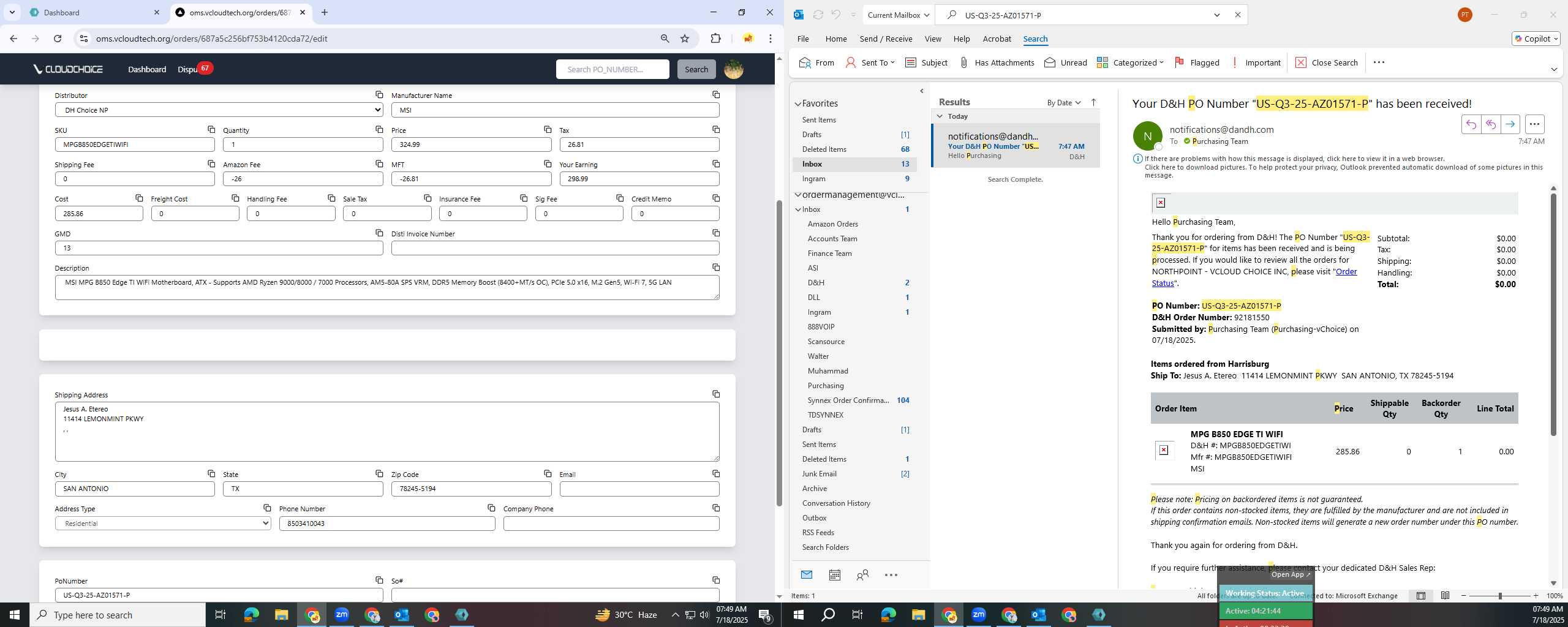This screenshot has height=627, width=1568.
Task: Open more actions for the email
Action: 1534,124
